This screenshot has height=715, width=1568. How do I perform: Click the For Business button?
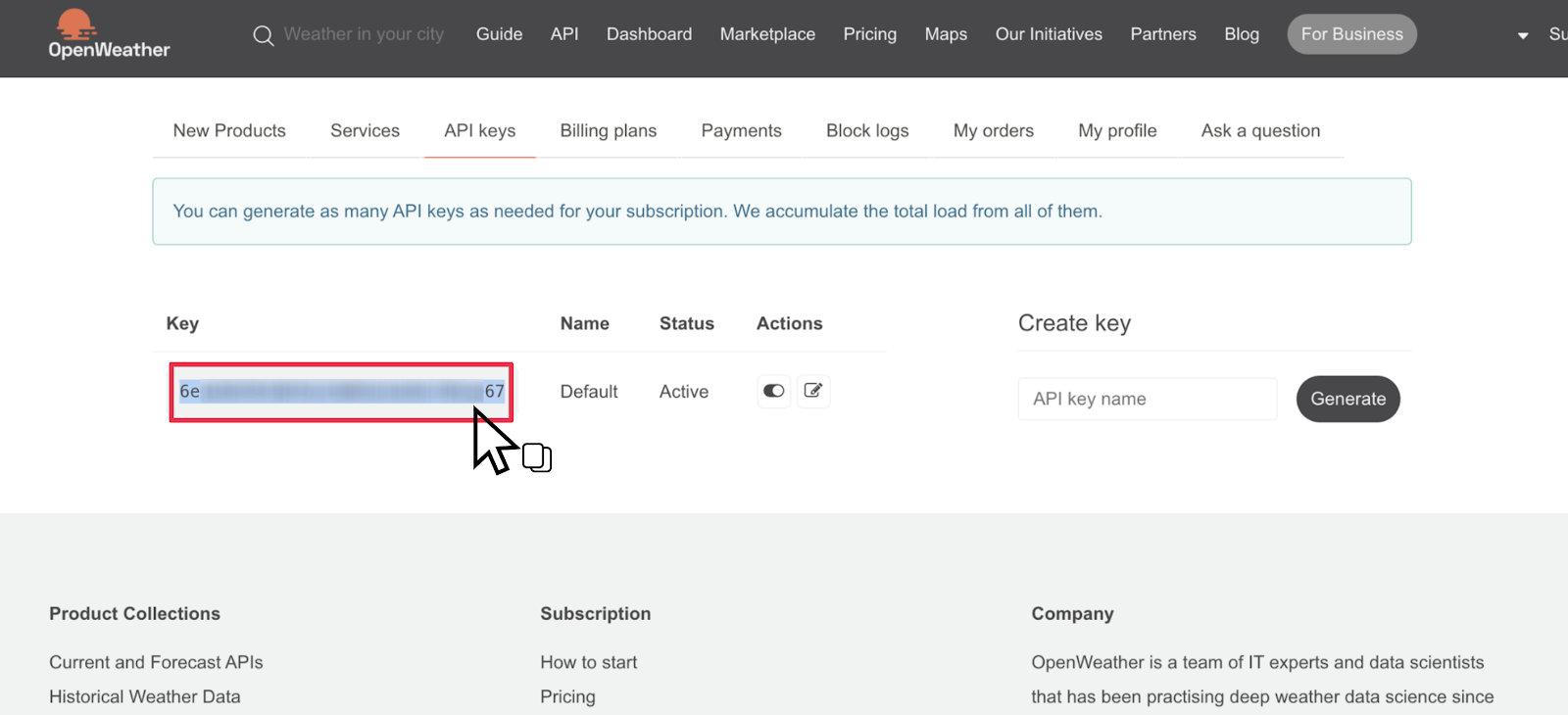[1352, 34]
